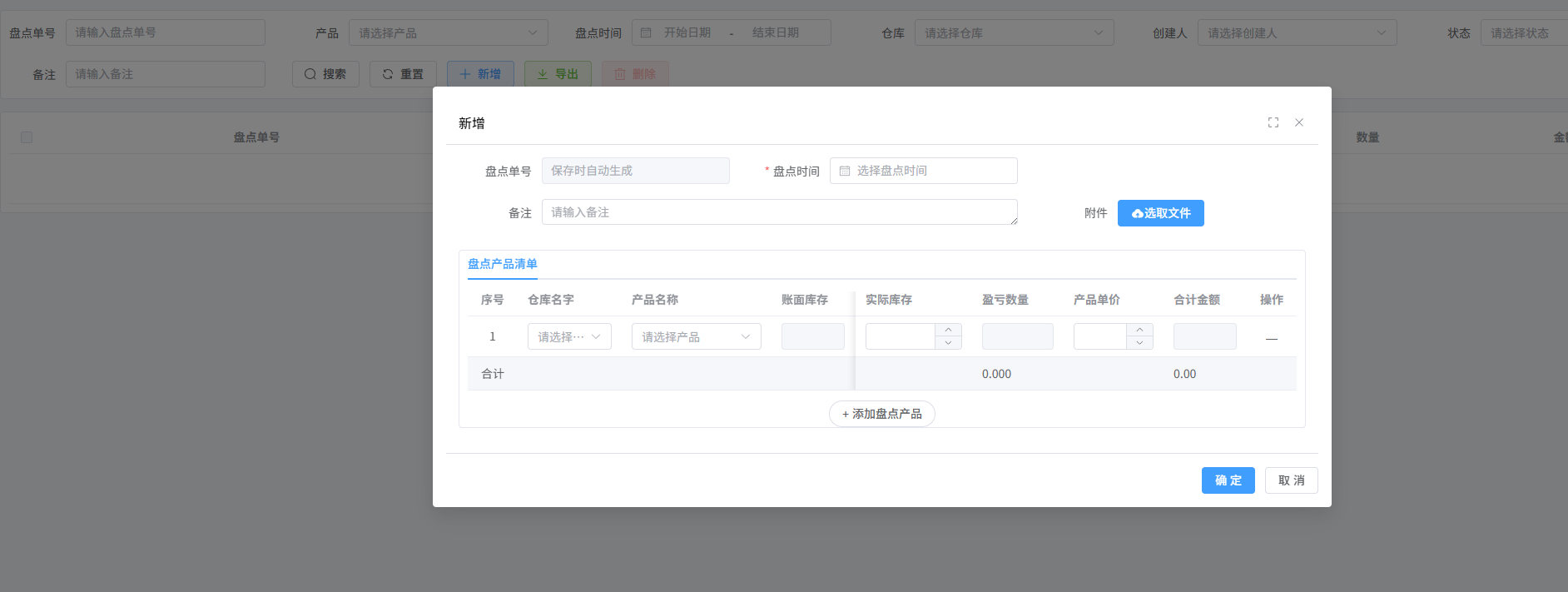Viewport: 1568px width, 592px height.
Task: Select the 盘点产品清单 tab
Action: [503, 264]
